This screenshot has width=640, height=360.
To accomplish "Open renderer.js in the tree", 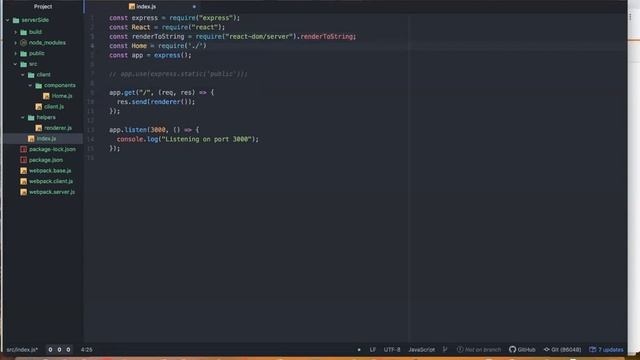I will pyautogui.click(x=58, y=128).
